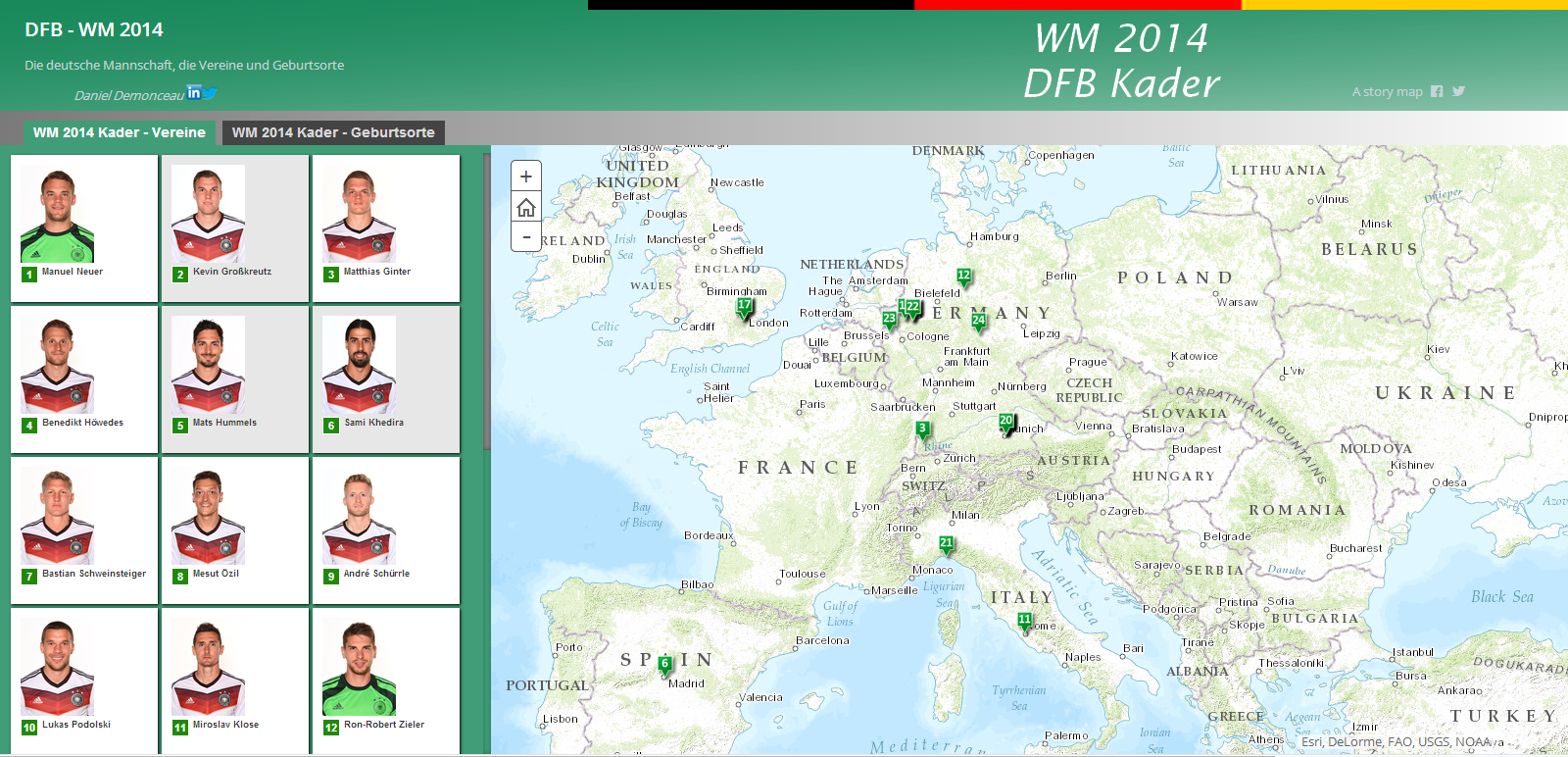The image size is (1568, 757).
Task: Open Mesut Özil player card
Action: click(235, 530)
